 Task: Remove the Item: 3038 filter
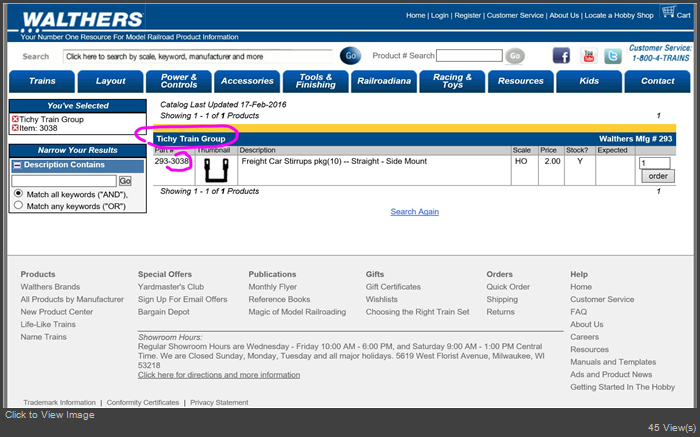point(15,128)
